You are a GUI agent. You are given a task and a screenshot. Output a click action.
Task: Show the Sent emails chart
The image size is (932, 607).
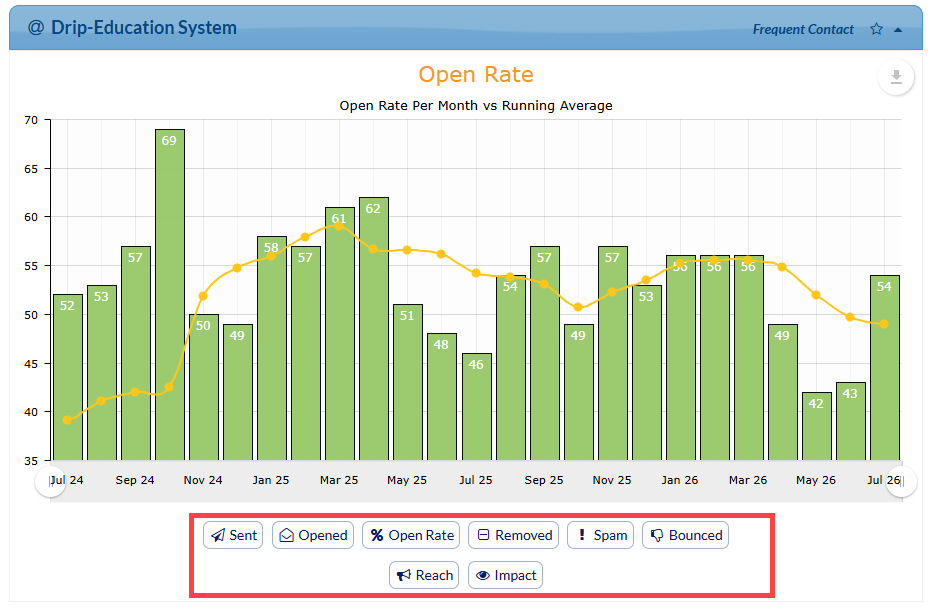pyautogui.click(x=233, y=535)
